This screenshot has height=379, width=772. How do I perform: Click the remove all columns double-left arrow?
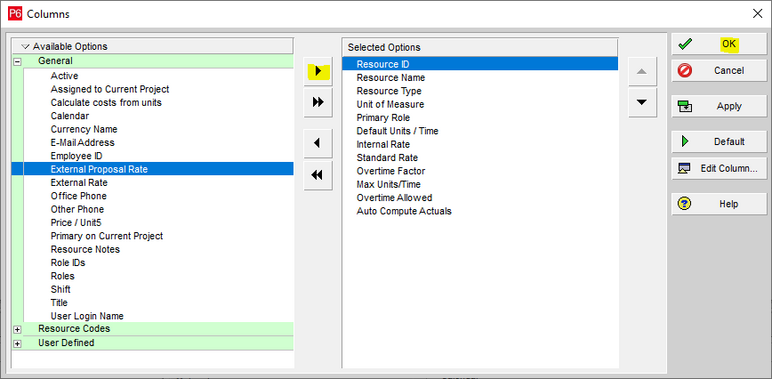(x=318, y=175)
